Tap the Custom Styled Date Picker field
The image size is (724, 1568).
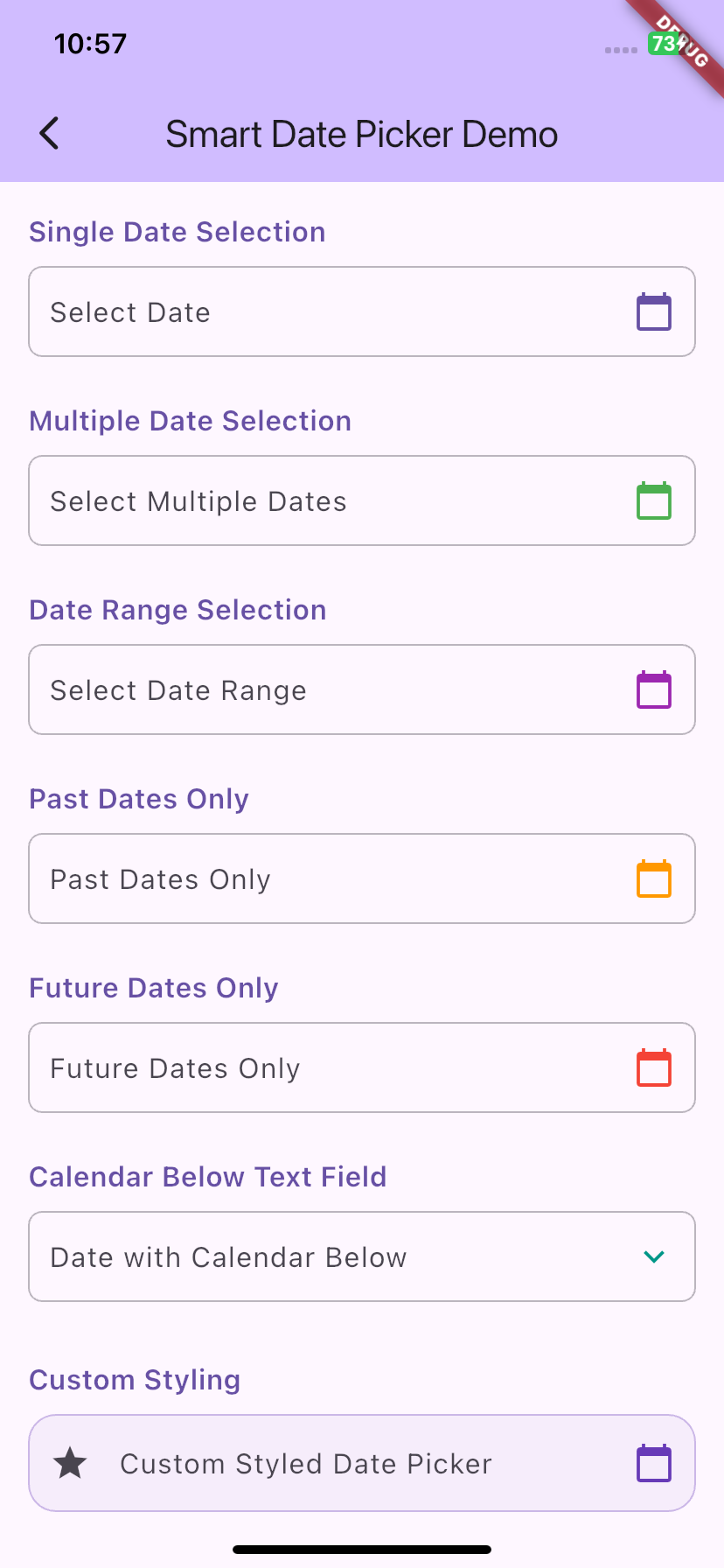coord(362,1463)
